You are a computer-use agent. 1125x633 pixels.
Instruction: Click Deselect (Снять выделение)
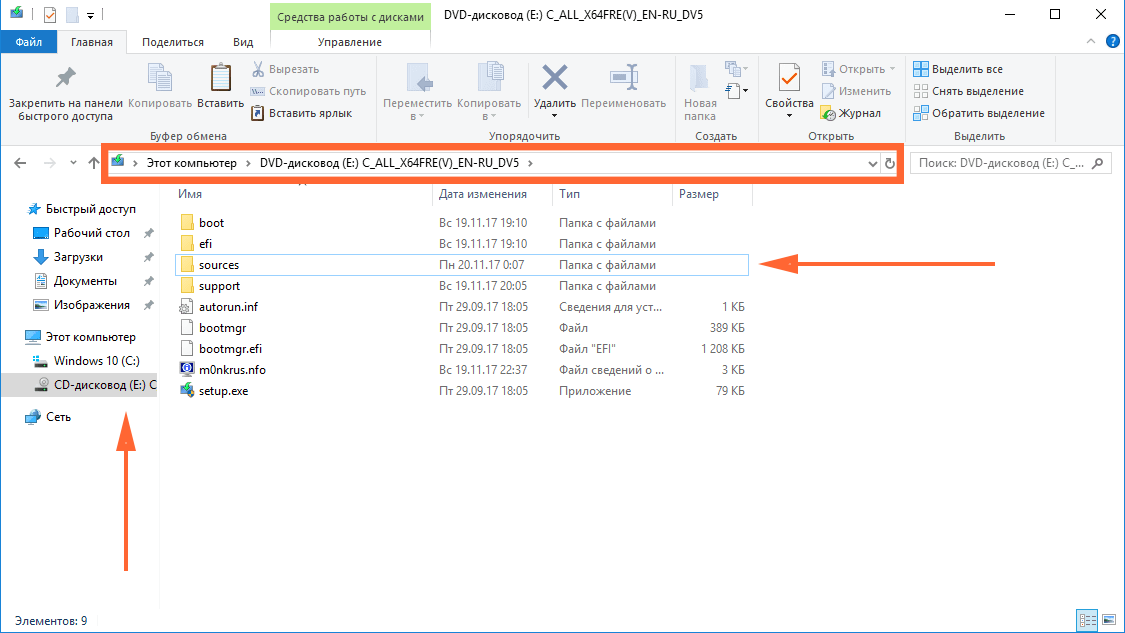coord(968,91)
